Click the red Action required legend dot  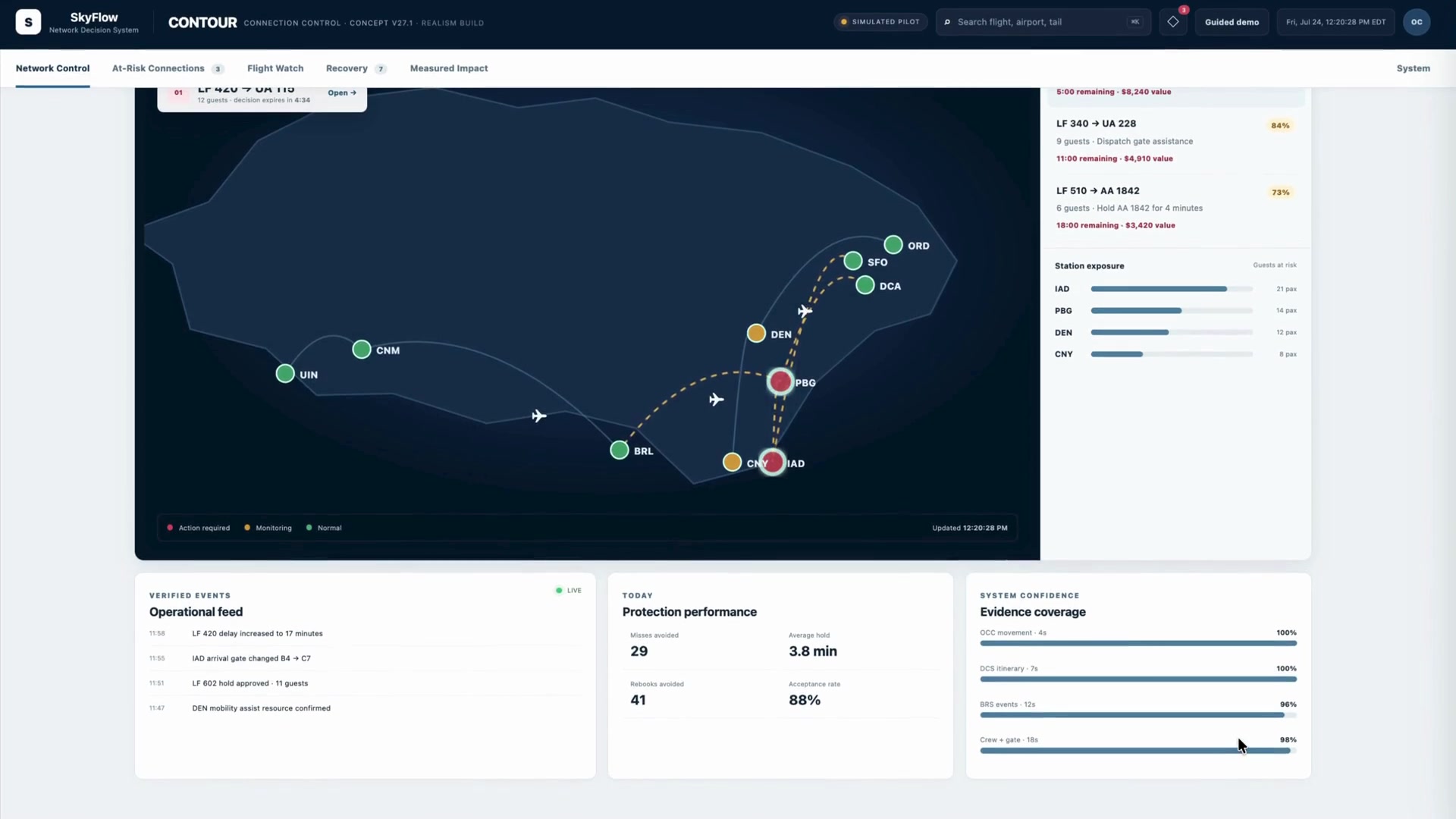pos(170,527)
